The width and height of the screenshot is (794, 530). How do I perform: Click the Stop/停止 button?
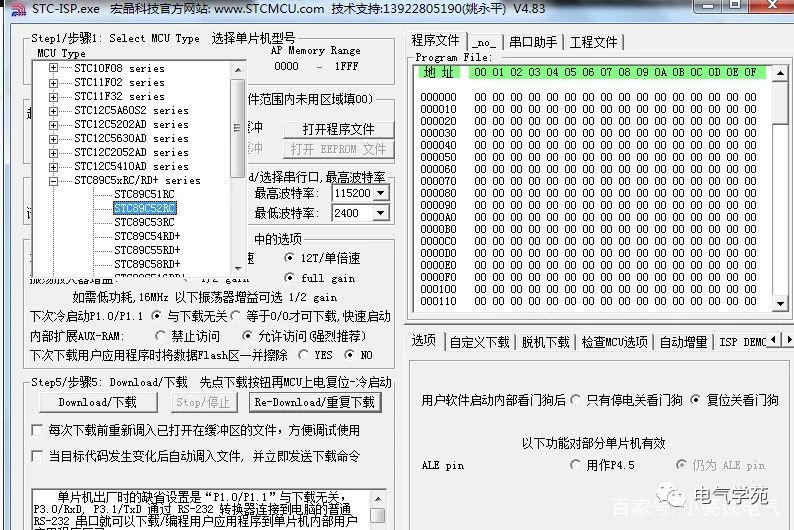click(x=203, y=402)
